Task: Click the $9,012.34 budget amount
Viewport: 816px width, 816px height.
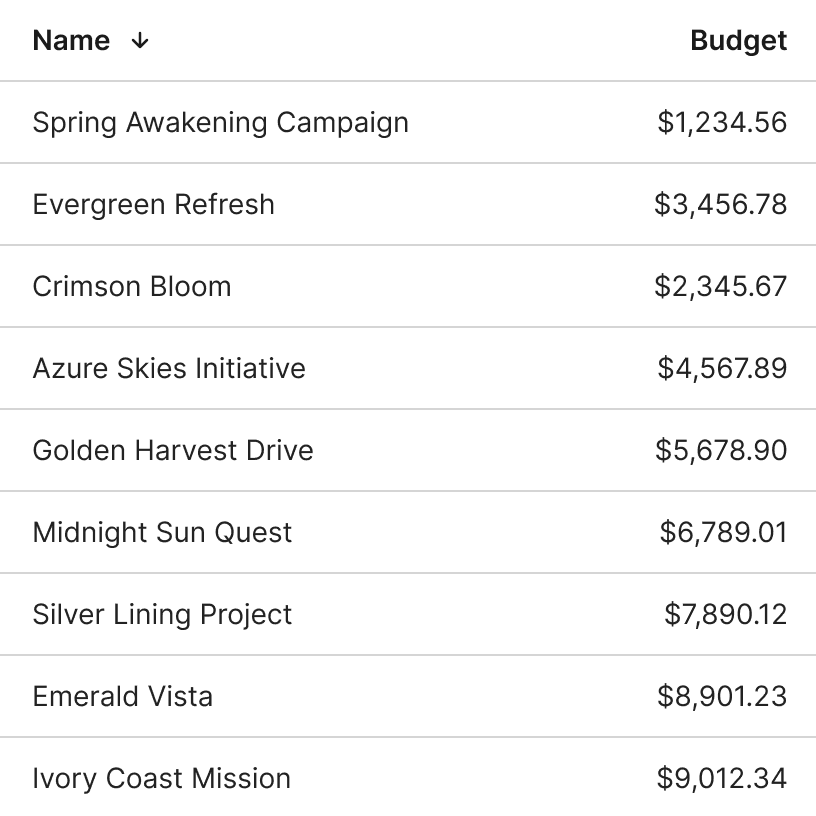Action: coord(722,779)
